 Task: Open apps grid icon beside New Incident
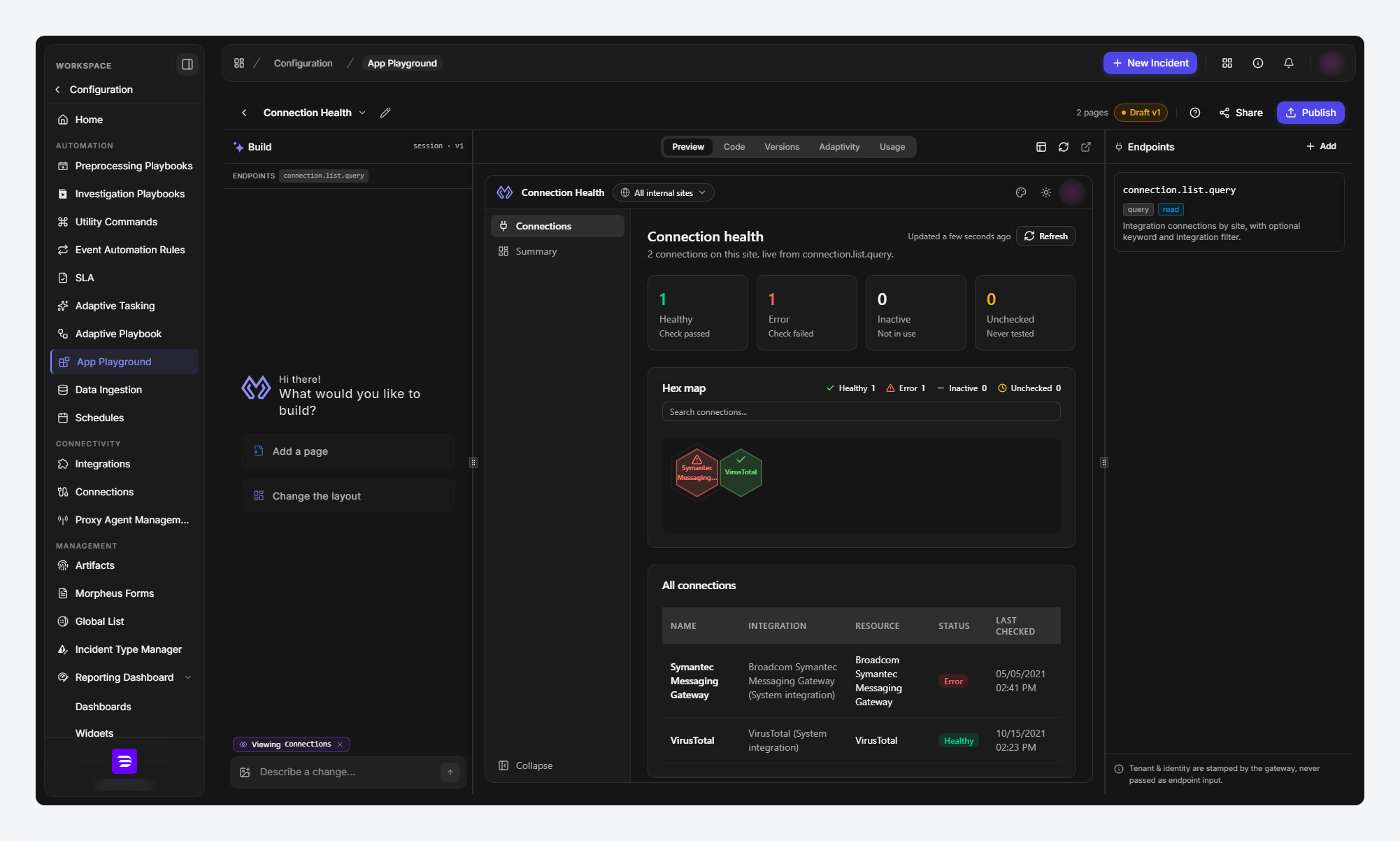1227,63
